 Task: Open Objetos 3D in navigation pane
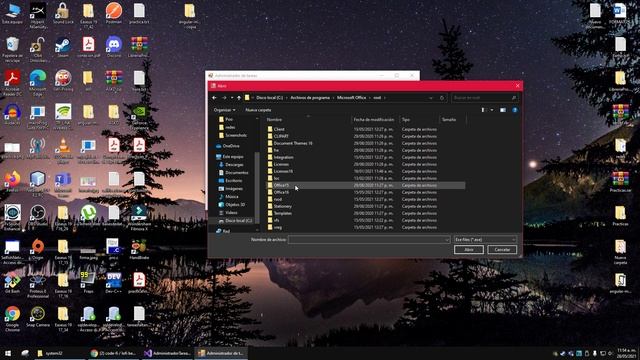click(235, 205)
